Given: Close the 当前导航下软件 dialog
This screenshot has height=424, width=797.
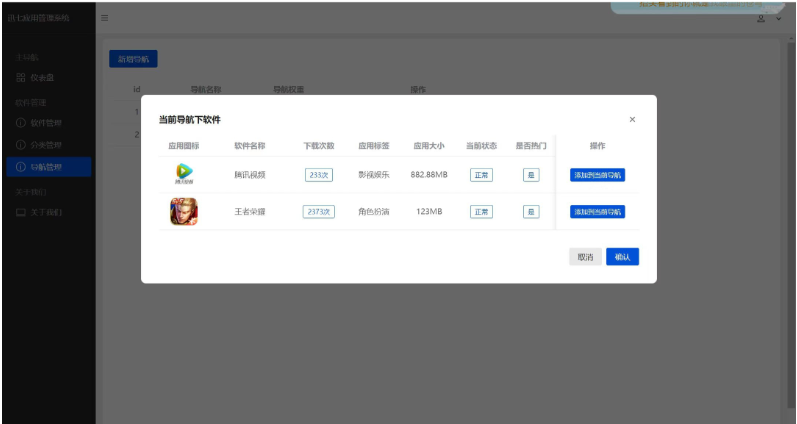Looking at the screenshot, I should click(x=632, y=120).
